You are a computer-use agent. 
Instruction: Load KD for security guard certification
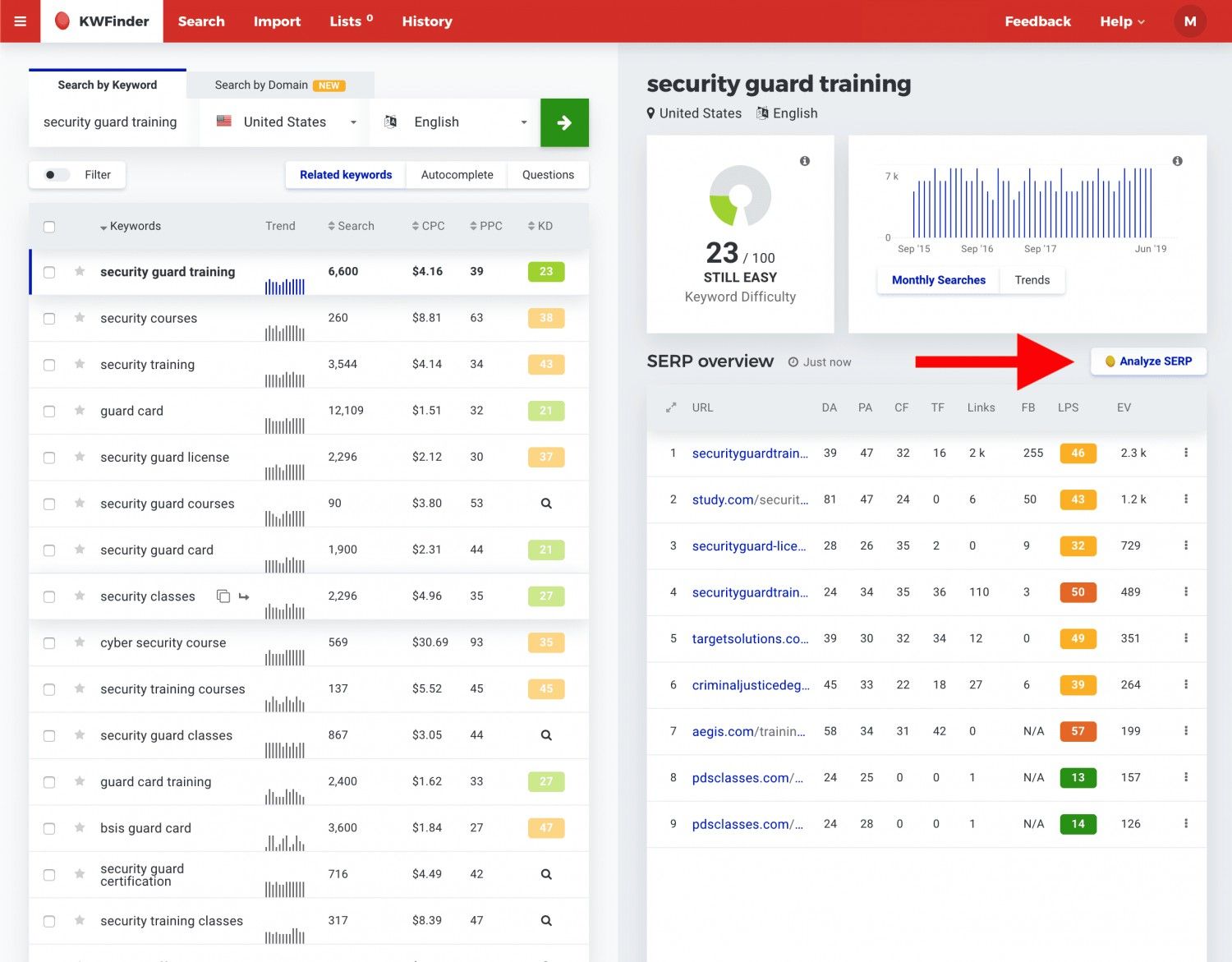pyautogui.click(x=546, y=874)
